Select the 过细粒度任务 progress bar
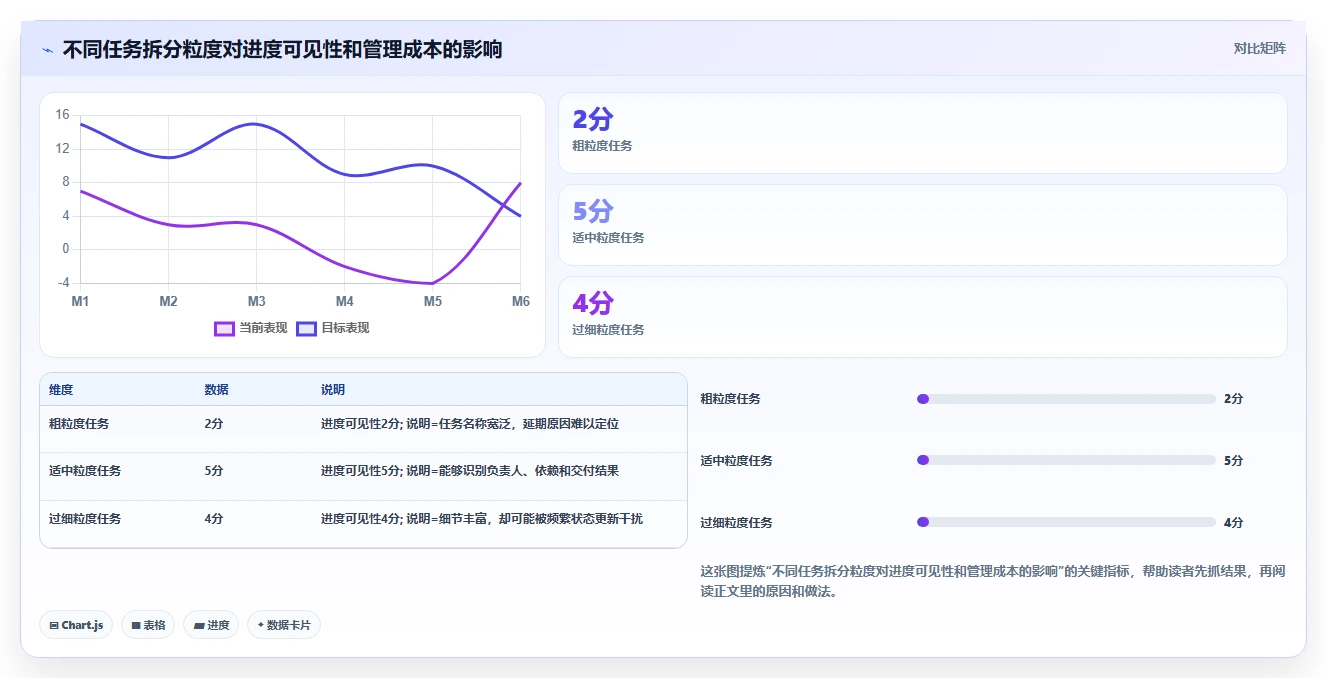 click(x=1066, y=523)
